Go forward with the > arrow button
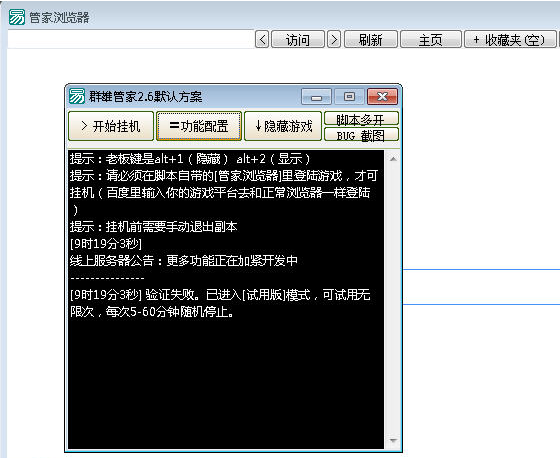Screen dimensions: 560x458 click(334, 39)
